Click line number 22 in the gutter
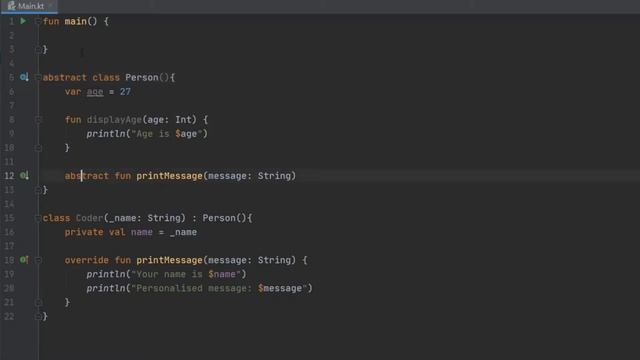This screenshot has width=640, height=360. 9,316
